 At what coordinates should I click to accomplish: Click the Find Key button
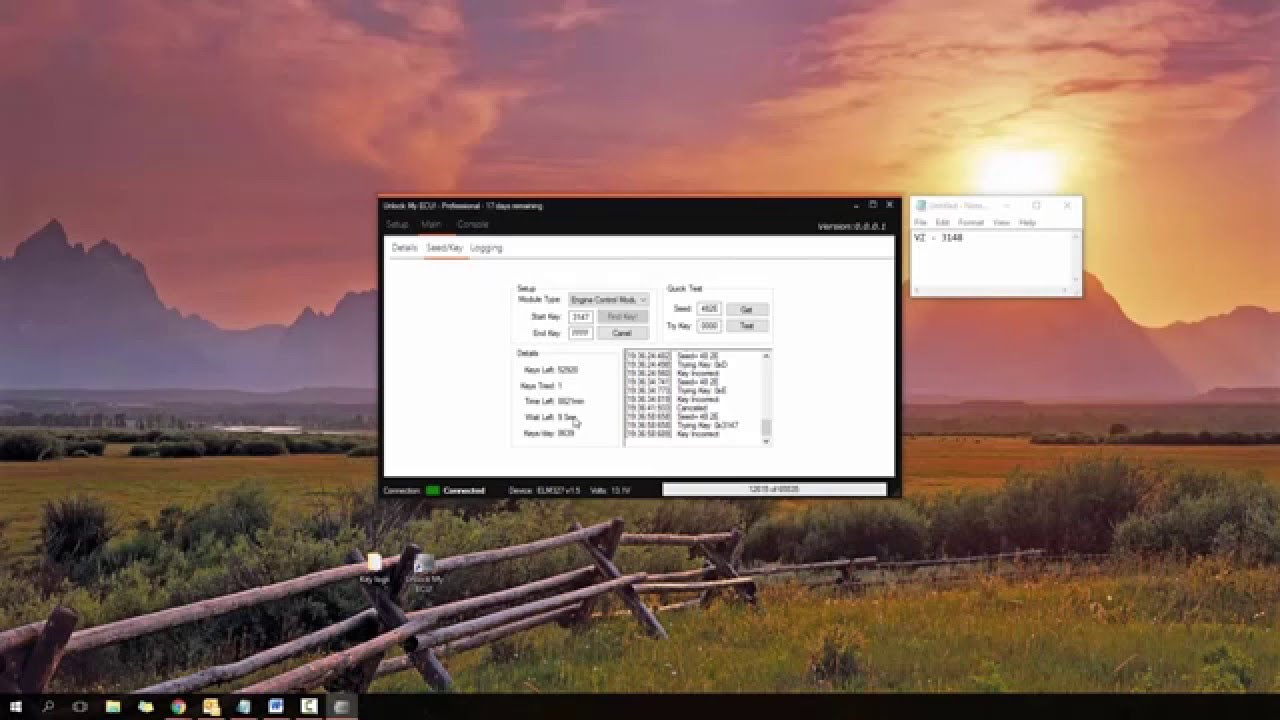[x=622, y=316]
